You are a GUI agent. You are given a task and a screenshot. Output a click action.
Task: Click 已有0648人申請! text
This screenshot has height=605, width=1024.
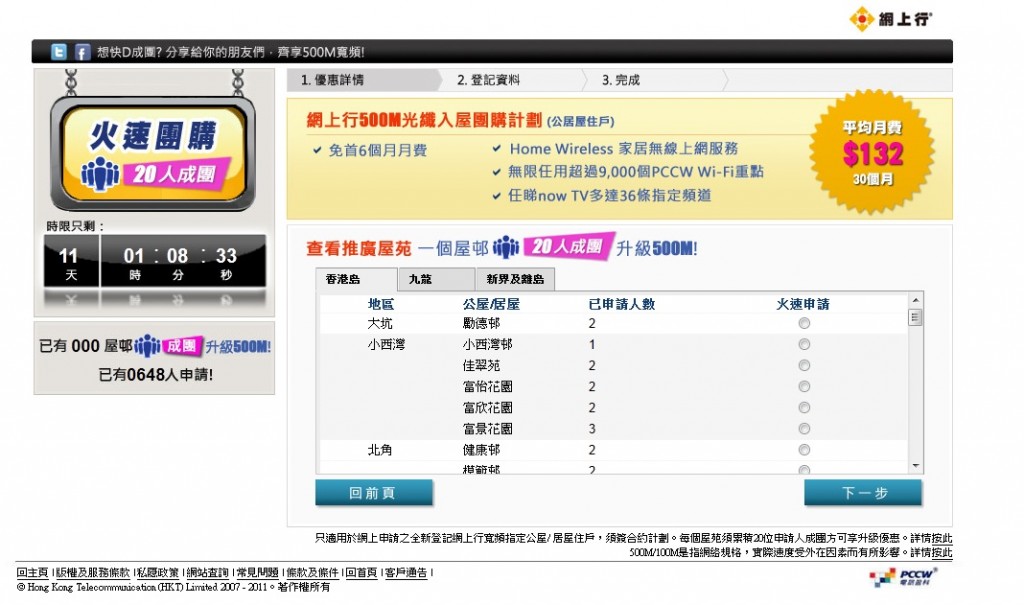pos(155,374)
